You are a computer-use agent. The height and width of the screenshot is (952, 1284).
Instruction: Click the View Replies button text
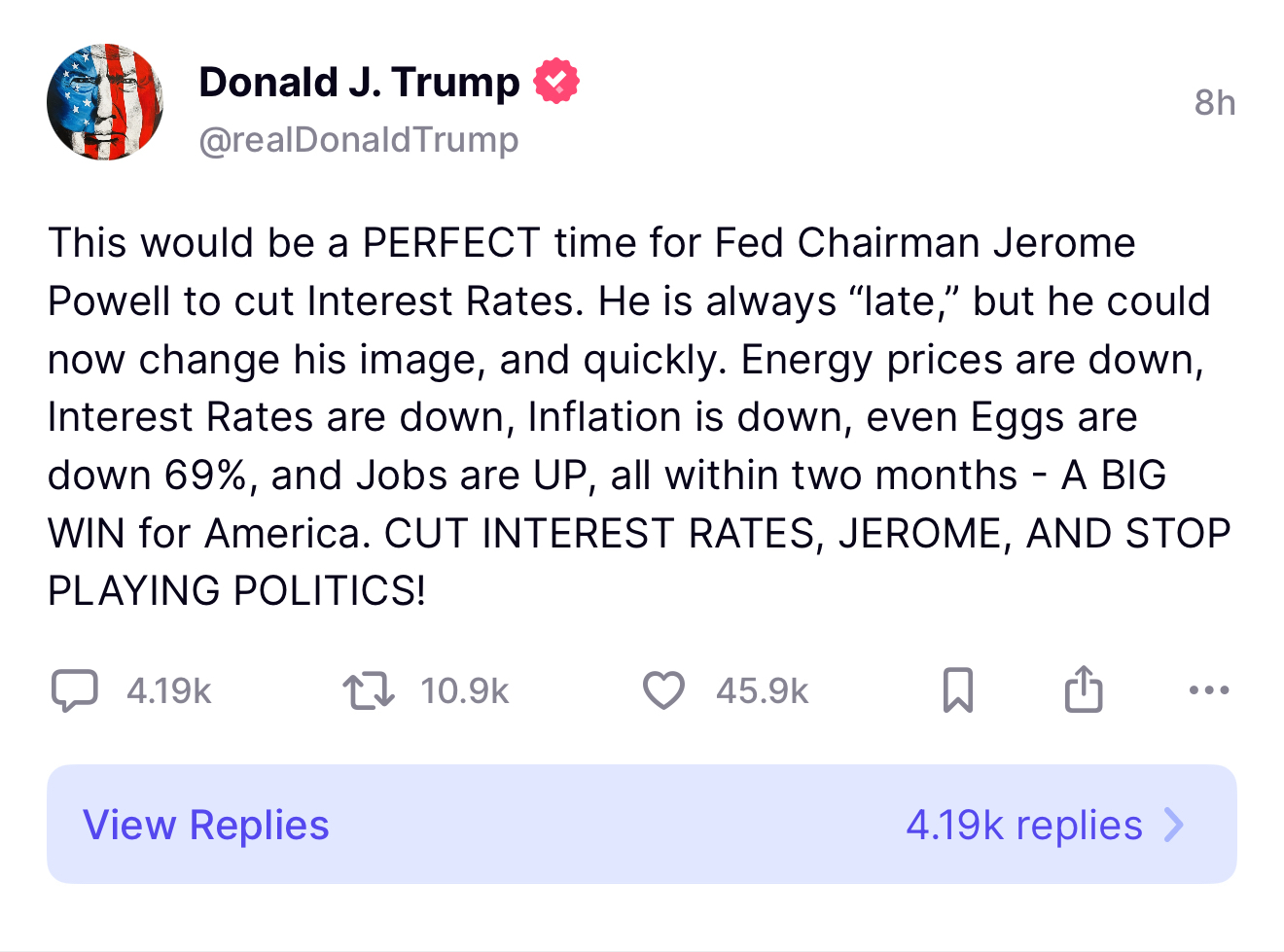(x=206, y=825)
